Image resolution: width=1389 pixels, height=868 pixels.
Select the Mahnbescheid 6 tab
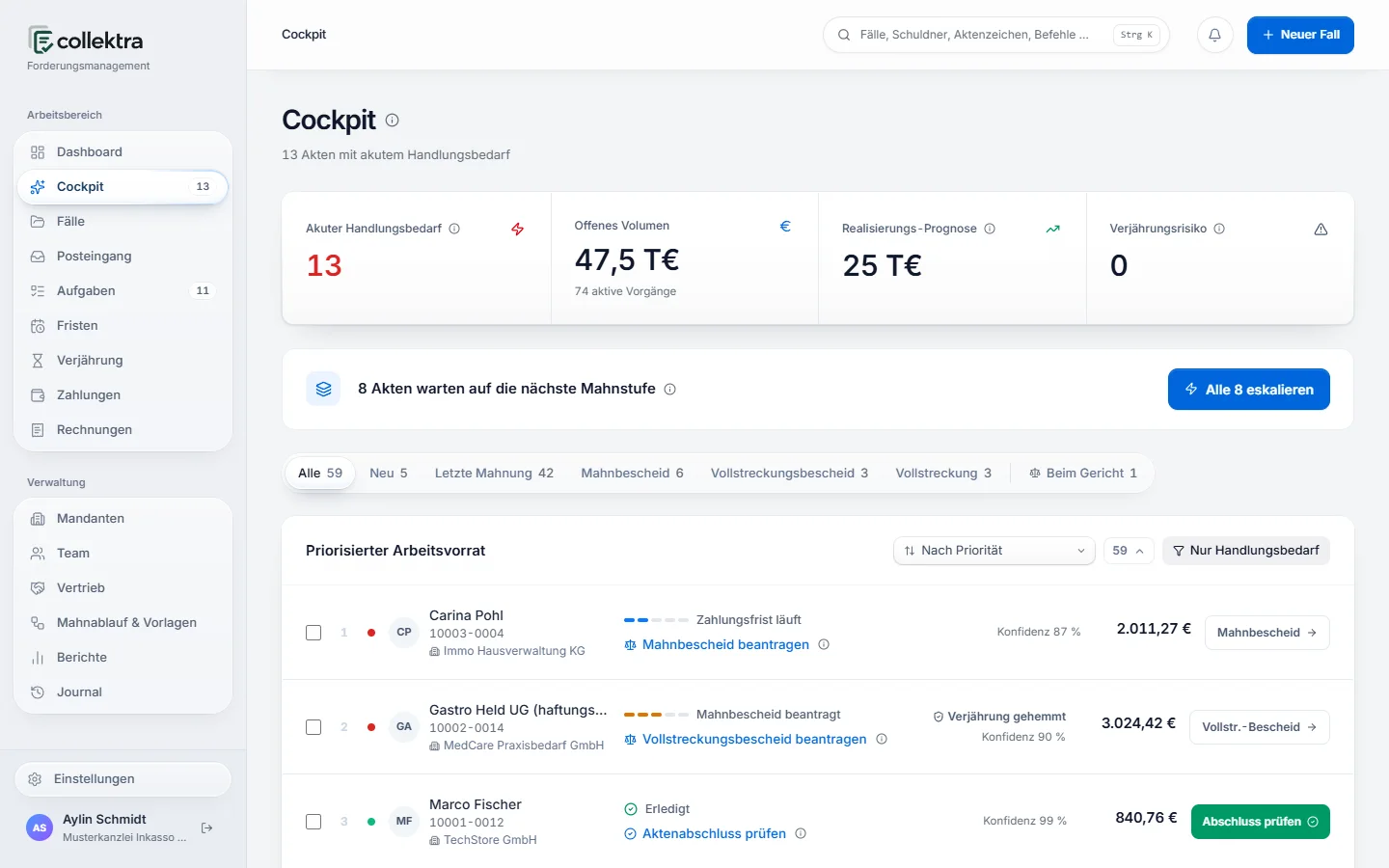[632, 474]
